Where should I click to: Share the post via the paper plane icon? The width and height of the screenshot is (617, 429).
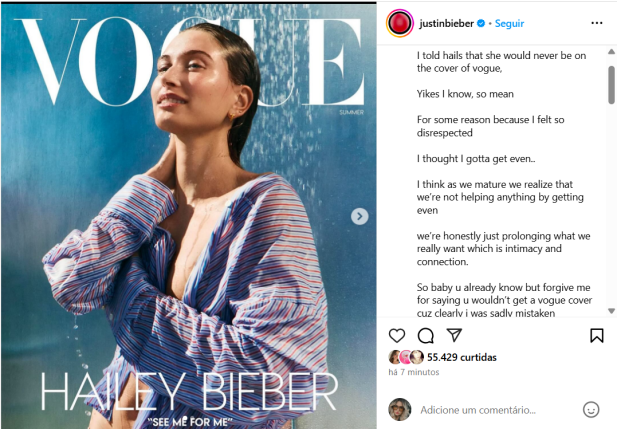(x=454, y=335)
